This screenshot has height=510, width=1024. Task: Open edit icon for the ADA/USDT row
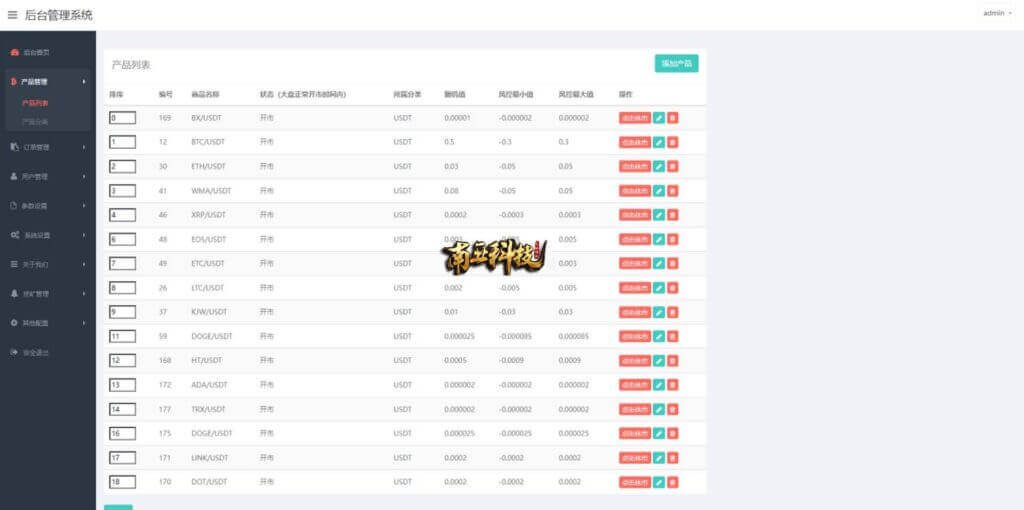(659, 385)
